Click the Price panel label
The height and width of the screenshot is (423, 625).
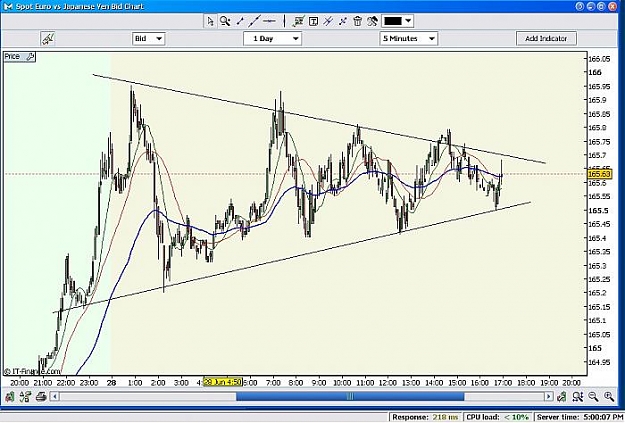click(x=12, y=57)
